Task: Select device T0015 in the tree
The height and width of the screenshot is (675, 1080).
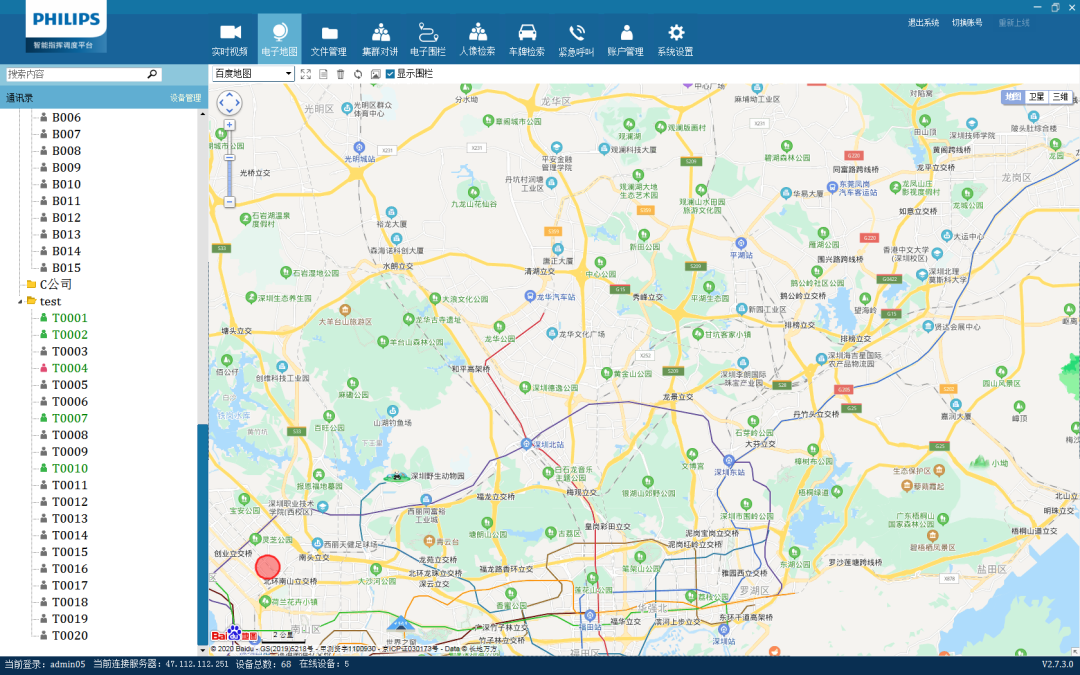Action: [x=70, y=552]
